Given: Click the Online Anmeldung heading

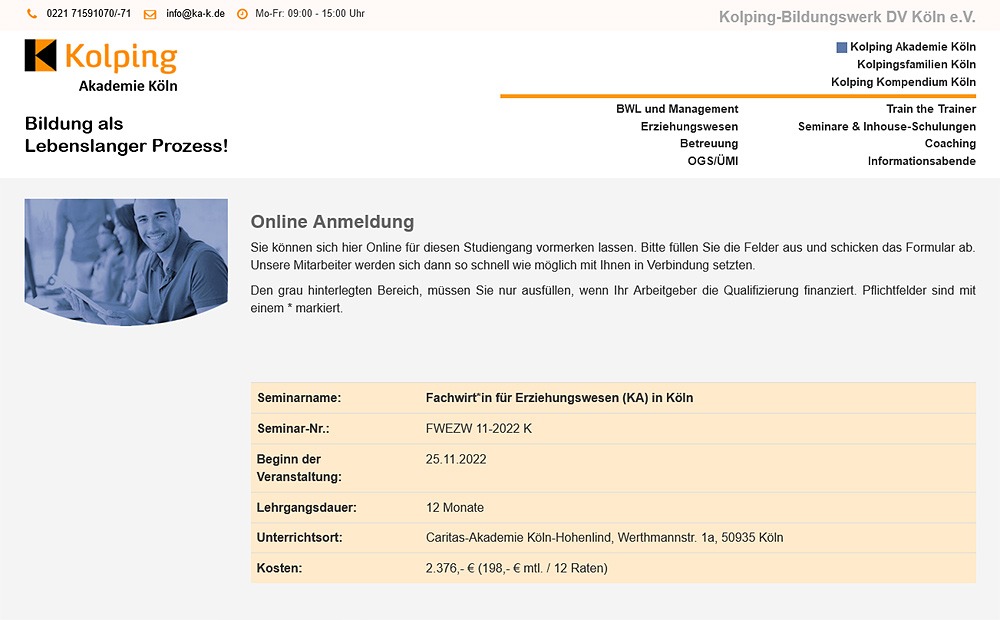Looking at the screenshot, I should (332, 221).
